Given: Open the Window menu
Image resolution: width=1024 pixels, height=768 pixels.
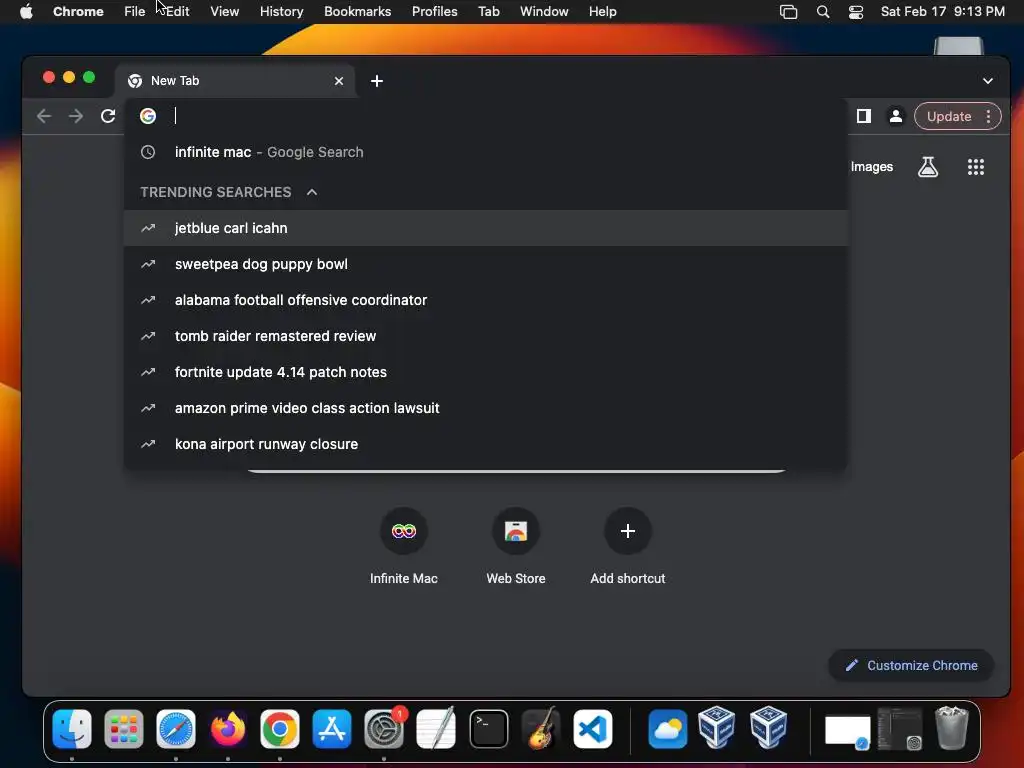Looking at the screenshot, I should tap(544, 12).
